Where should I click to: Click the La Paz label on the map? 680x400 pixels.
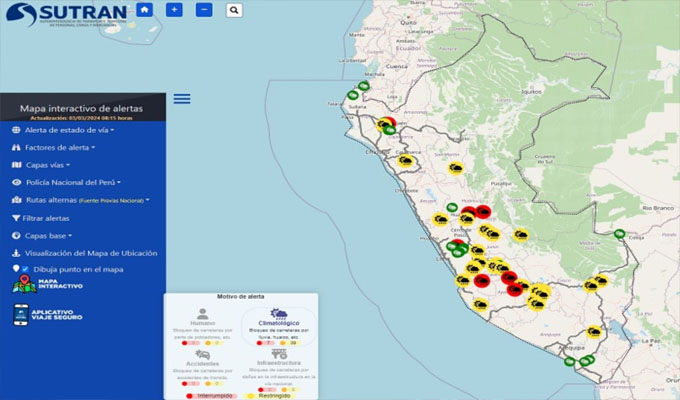click(x=651, y=341)
